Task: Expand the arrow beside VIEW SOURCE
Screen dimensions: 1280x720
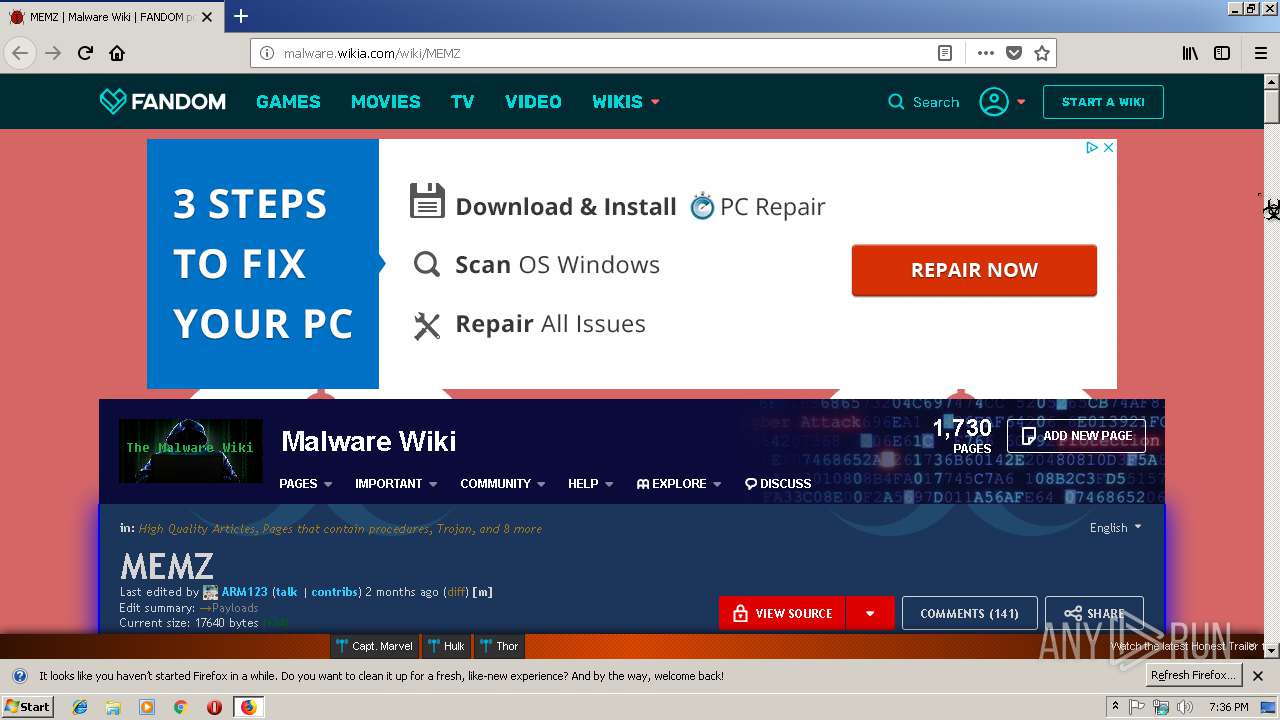Action: 870,613
